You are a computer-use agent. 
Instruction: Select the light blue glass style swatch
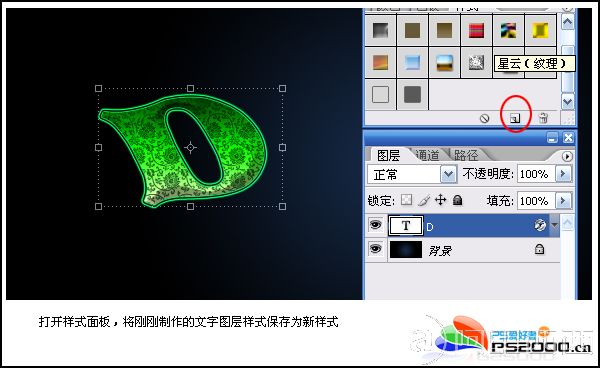click(412, 62)
